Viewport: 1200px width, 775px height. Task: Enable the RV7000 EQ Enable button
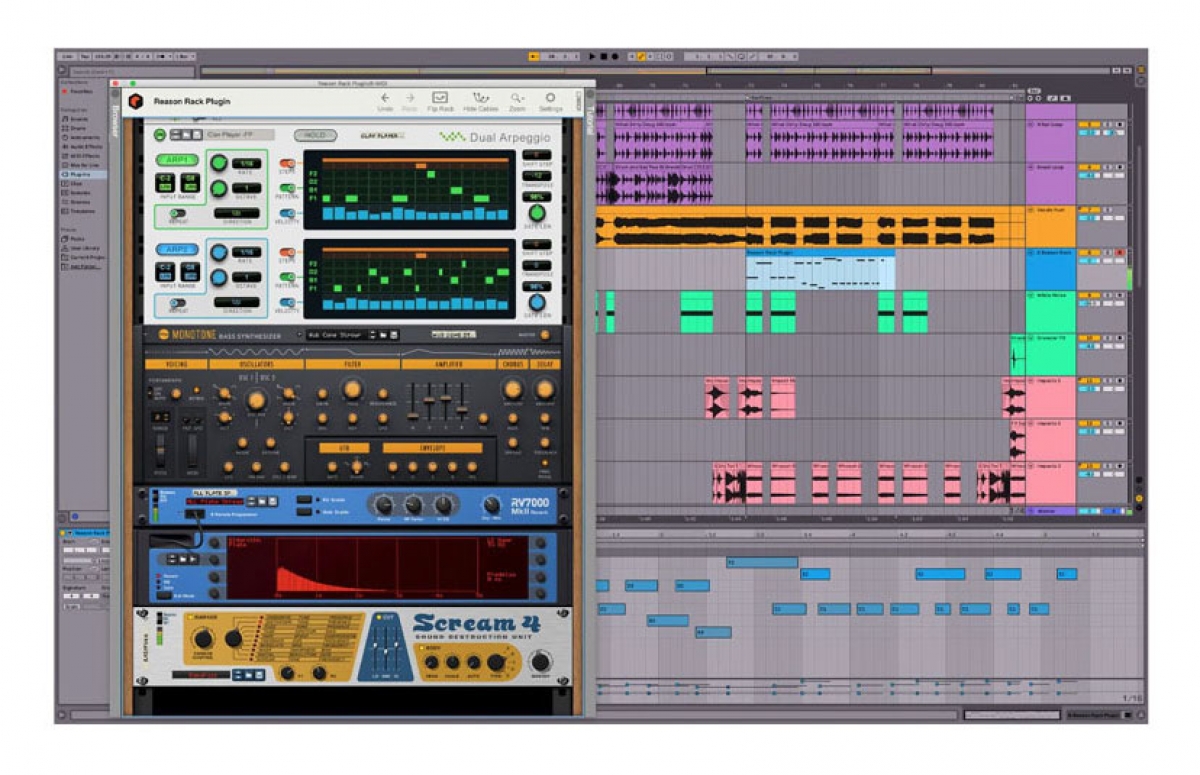(x=304, y=497)
